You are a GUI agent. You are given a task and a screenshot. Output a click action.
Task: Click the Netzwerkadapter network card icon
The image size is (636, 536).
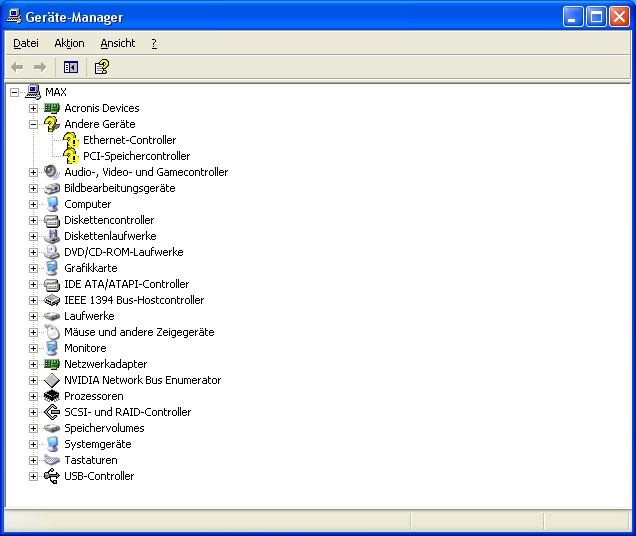pyautogui.click(x=52, y=364)
